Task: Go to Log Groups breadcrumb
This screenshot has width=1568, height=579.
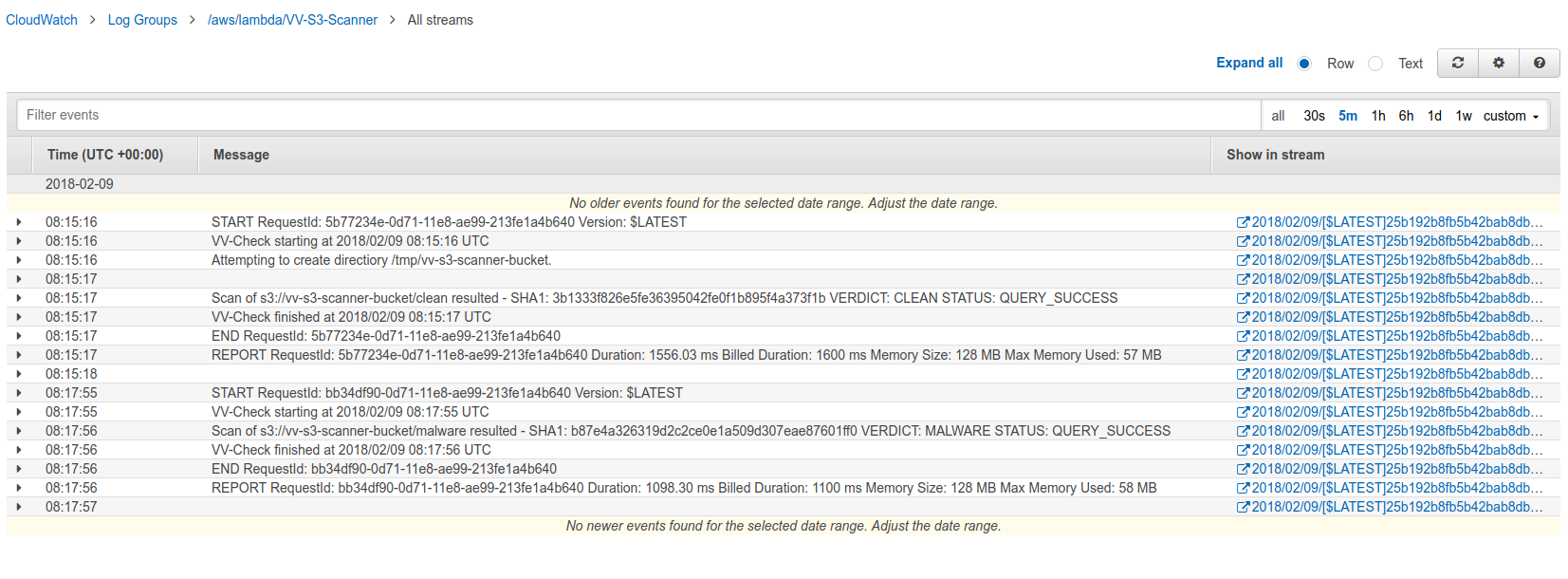Action: click(142, 20)
